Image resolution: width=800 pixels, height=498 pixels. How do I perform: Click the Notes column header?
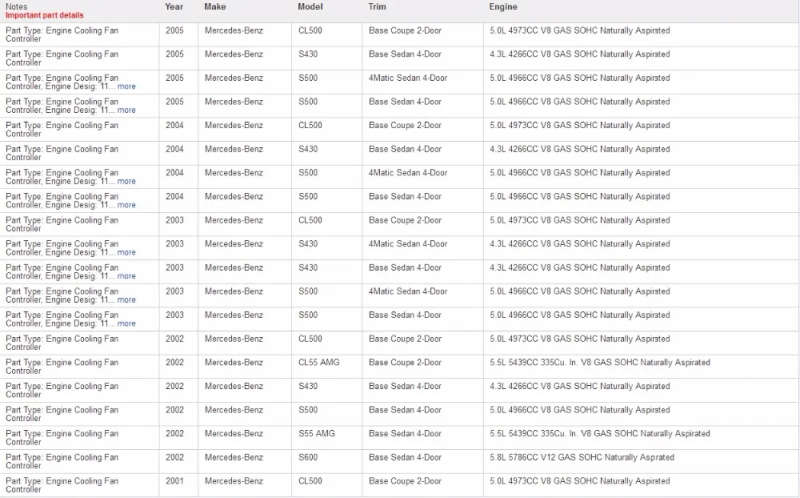pyautogui.click(x=16, y=7)
